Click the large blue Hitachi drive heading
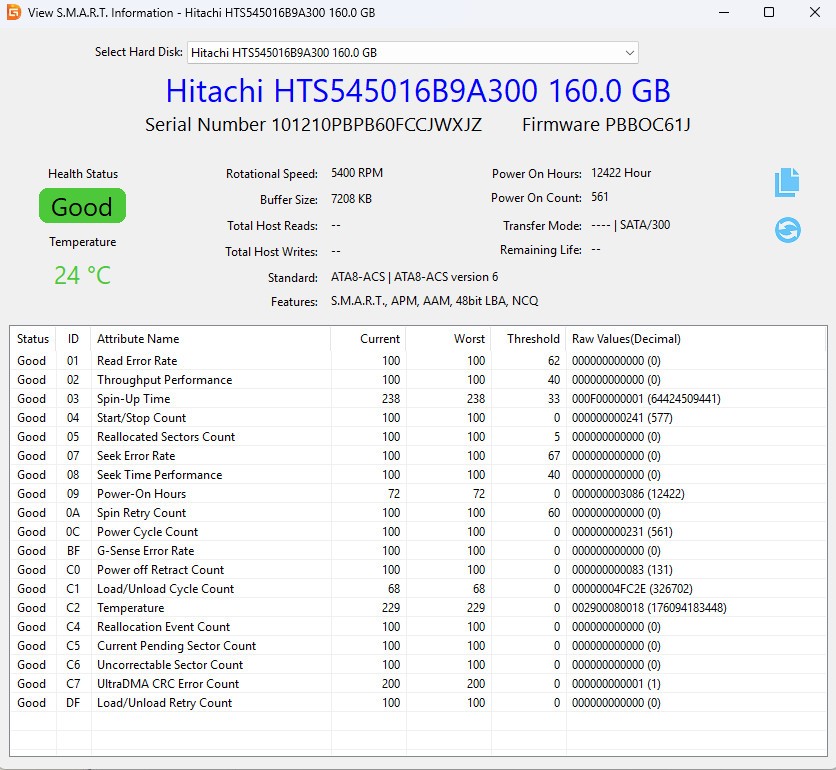The height and width of the screenshot is (770, 836). 418,91
